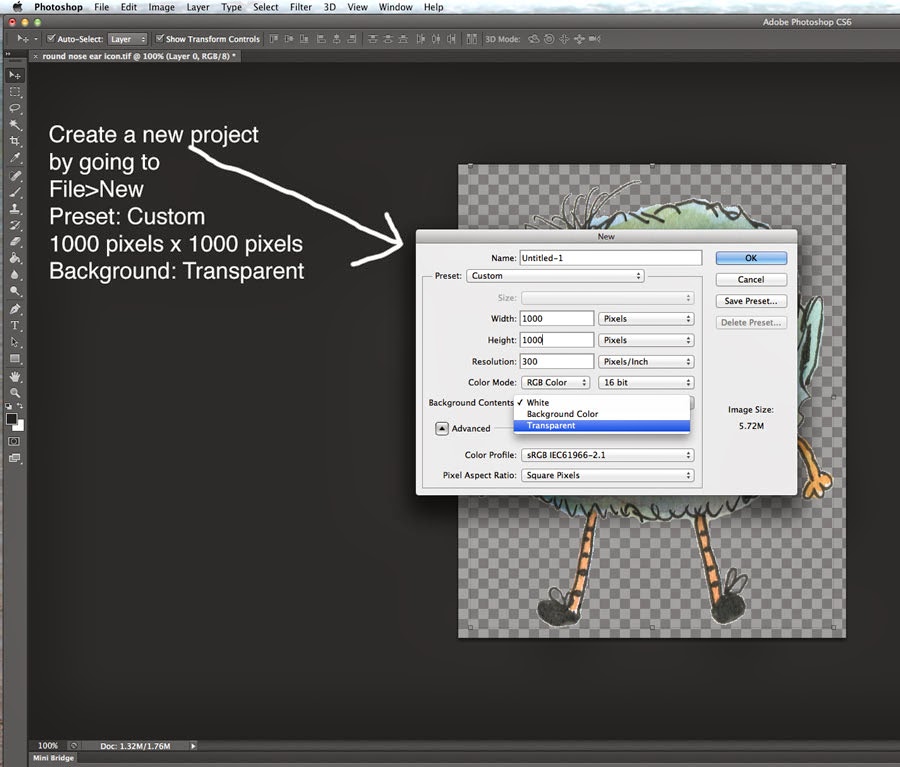This screenshot has width=900, height=767.
Task: Toggle the Auto-Select checkbox
Action: [51, 38]
